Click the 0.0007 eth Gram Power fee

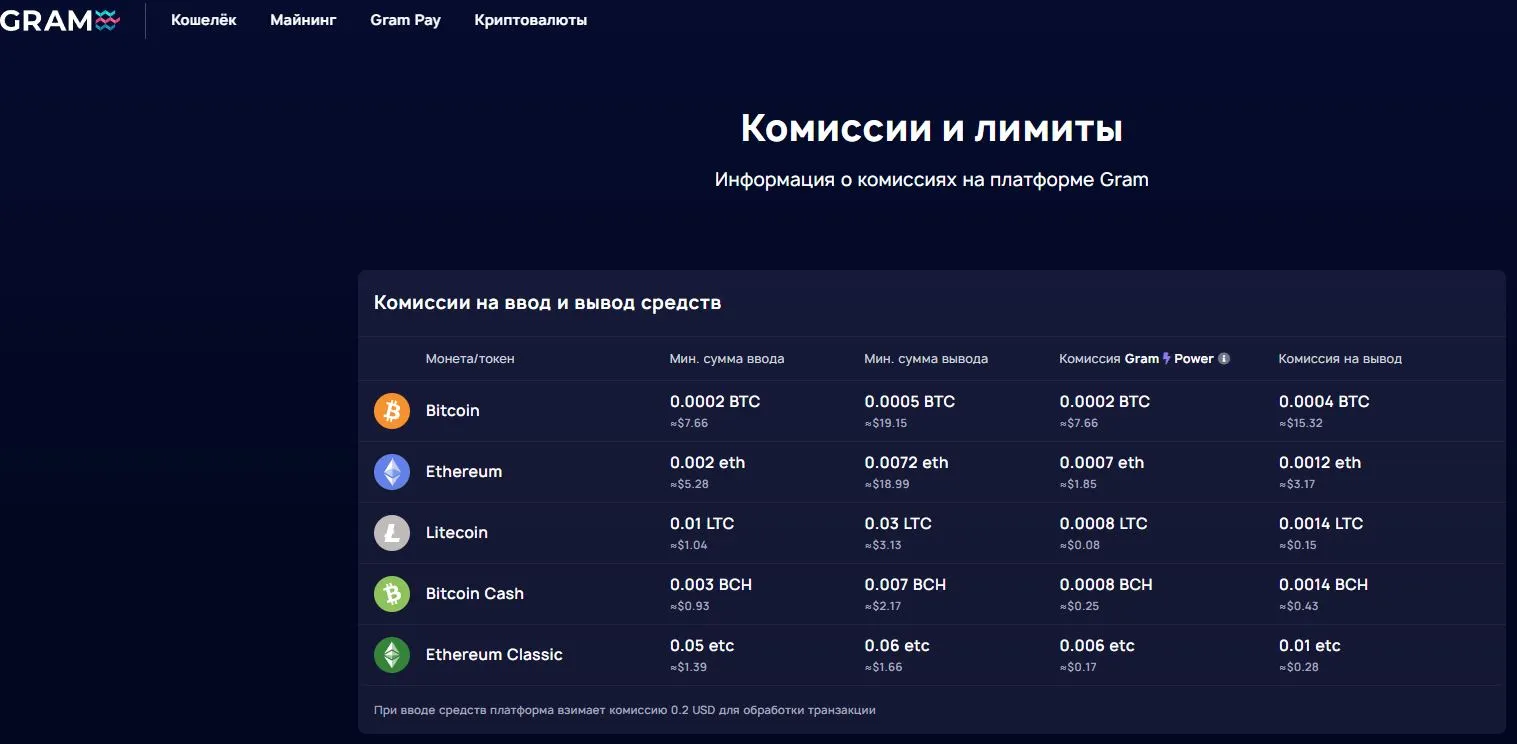point(1102,463)
